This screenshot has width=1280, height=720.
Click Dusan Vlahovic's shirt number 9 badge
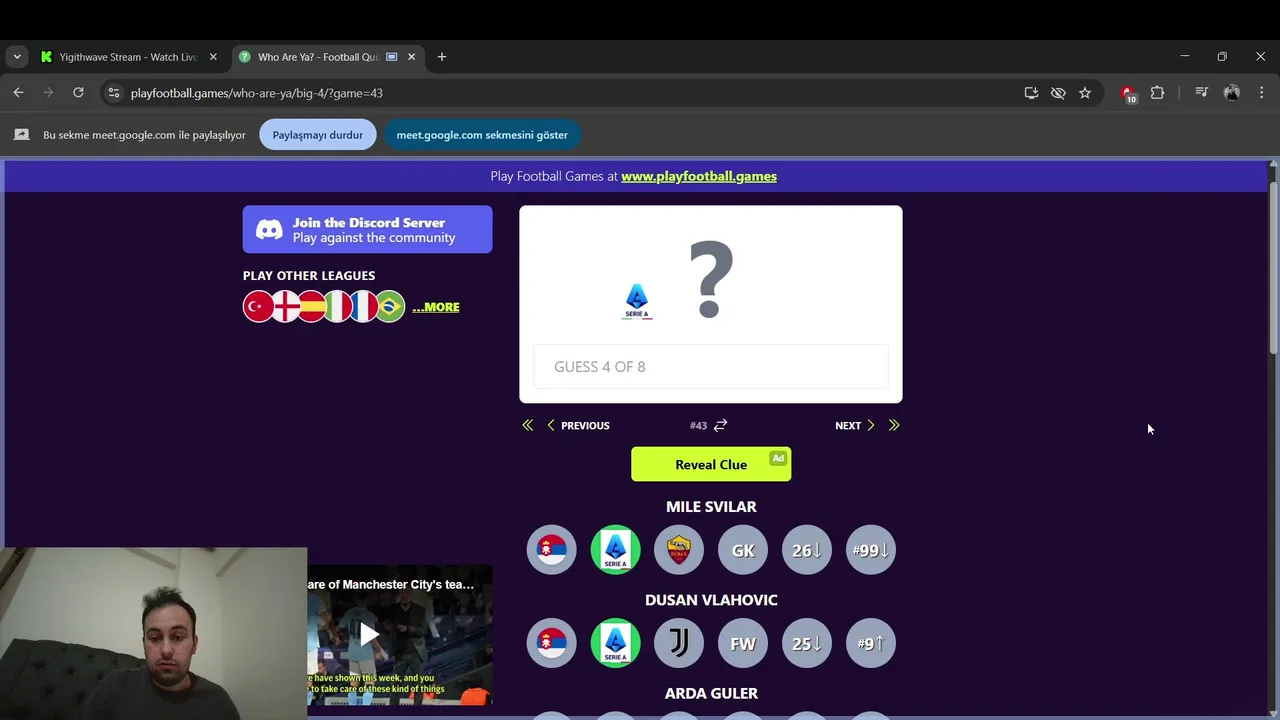pyautogui.click(x=871, y=643)
